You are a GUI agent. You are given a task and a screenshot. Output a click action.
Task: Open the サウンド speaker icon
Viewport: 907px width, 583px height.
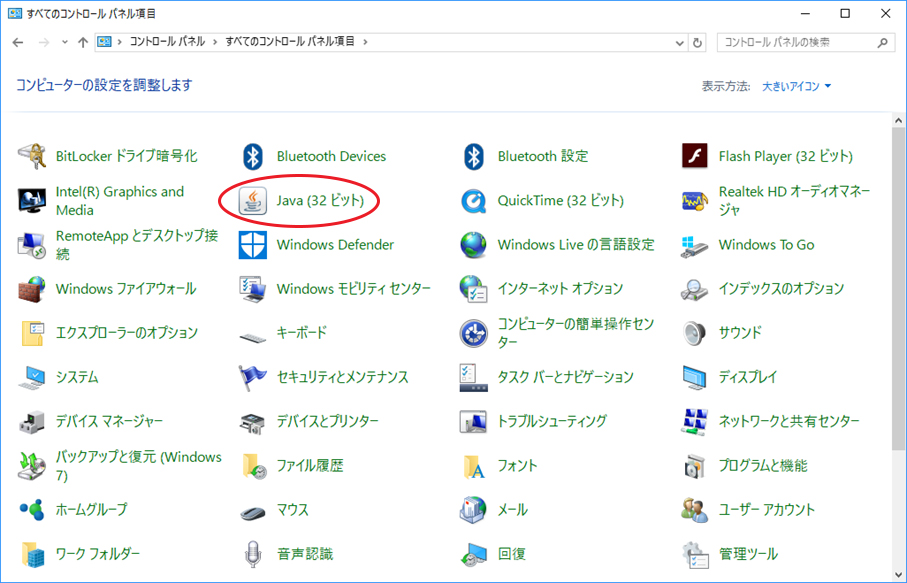(x=695, y=333)
